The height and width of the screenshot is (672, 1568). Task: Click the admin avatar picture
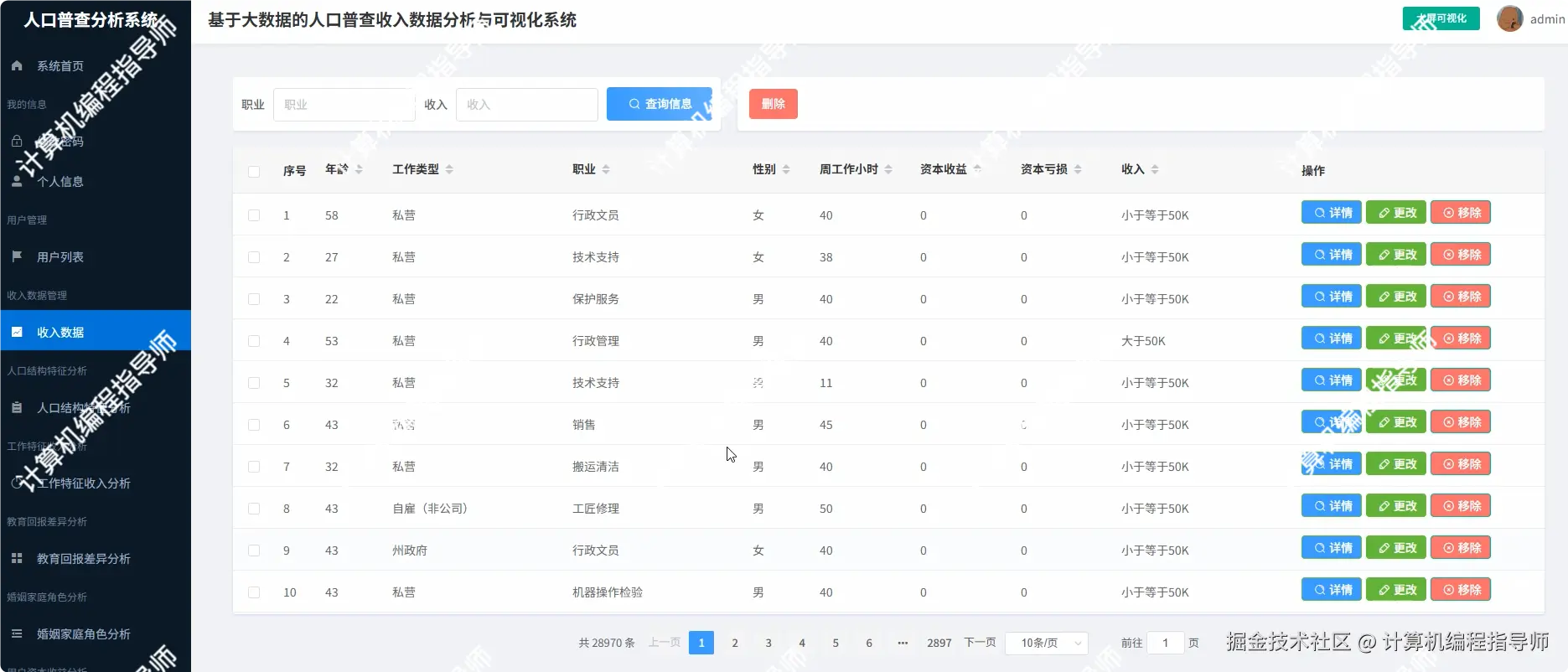(1510, 18)
